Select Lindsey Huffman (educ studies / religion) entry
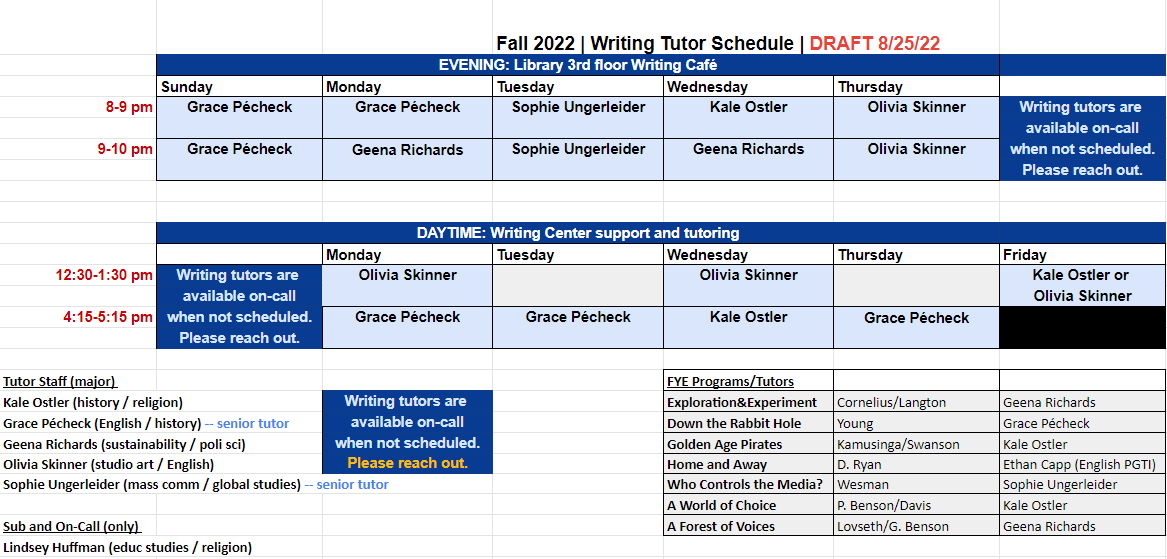1167x559 pixels. [x=127, y=547]
